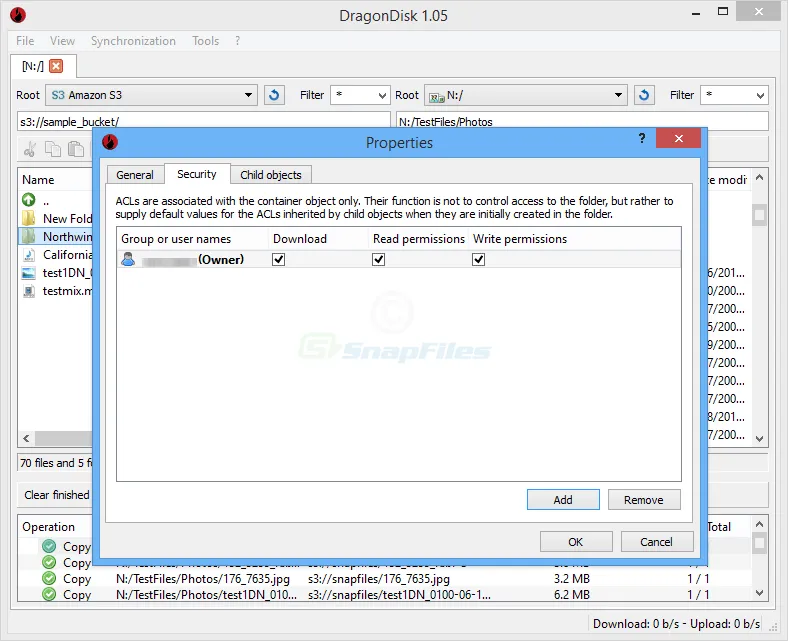Image resolution: width=788 pixels, height=641 pixels.
Task: Close the Properties dialog
Action: (678, 138)
